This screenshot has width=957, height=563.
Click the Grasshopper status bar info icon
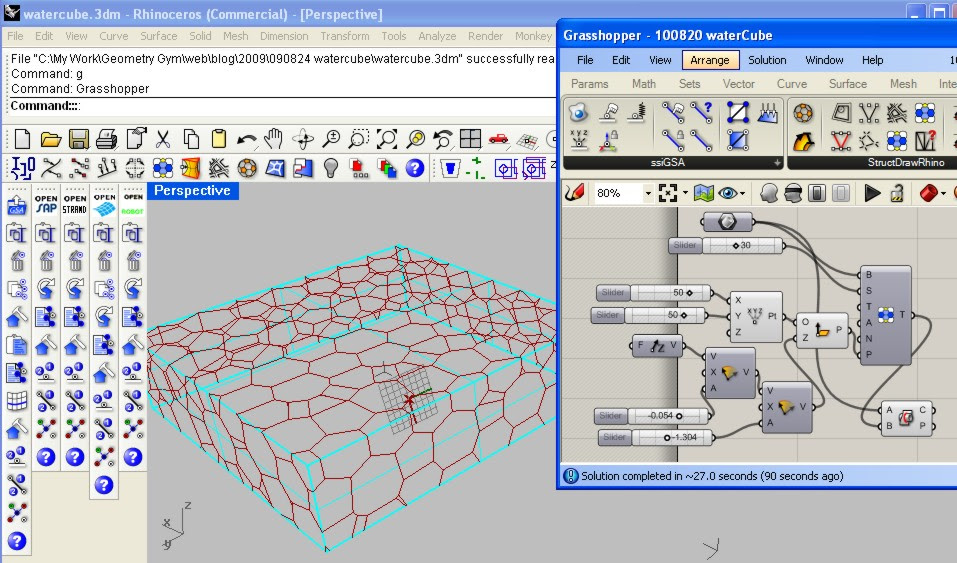[x=571, y=476]
